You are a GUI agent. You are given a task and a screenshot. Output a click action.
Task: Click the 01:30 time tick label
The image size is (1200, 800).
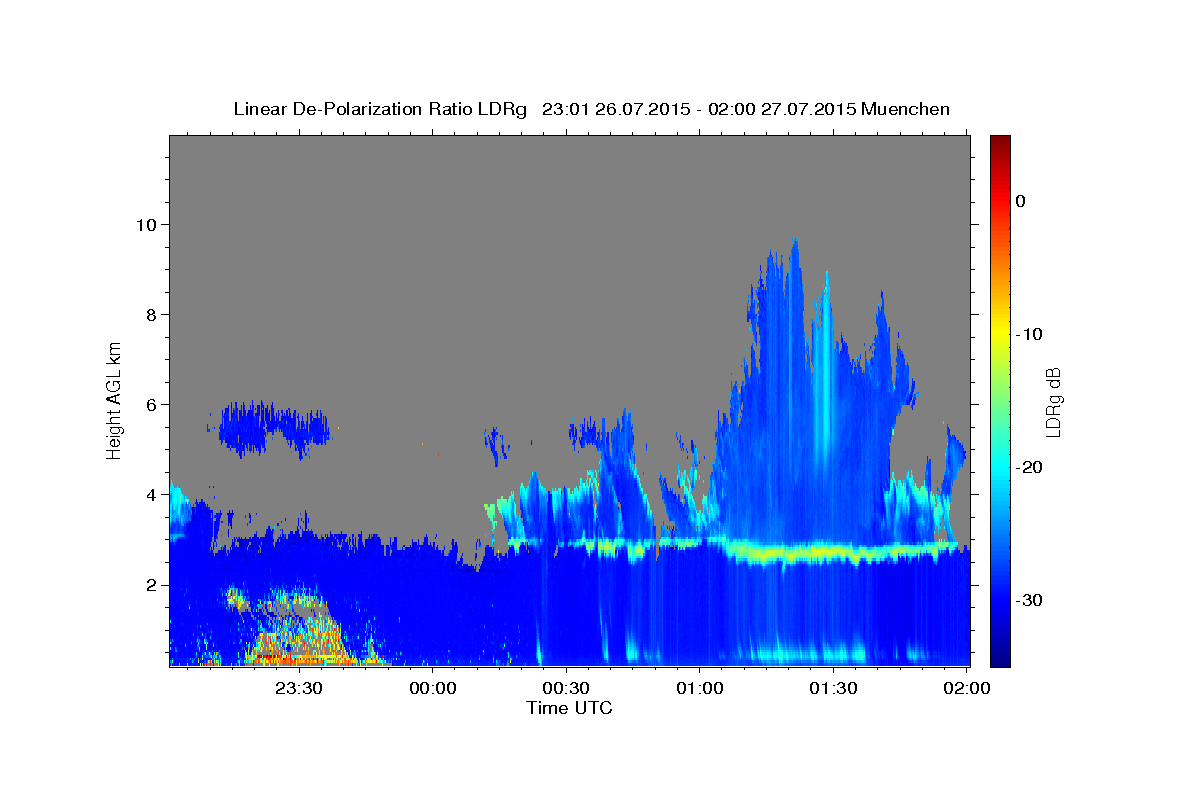point(833,688)
